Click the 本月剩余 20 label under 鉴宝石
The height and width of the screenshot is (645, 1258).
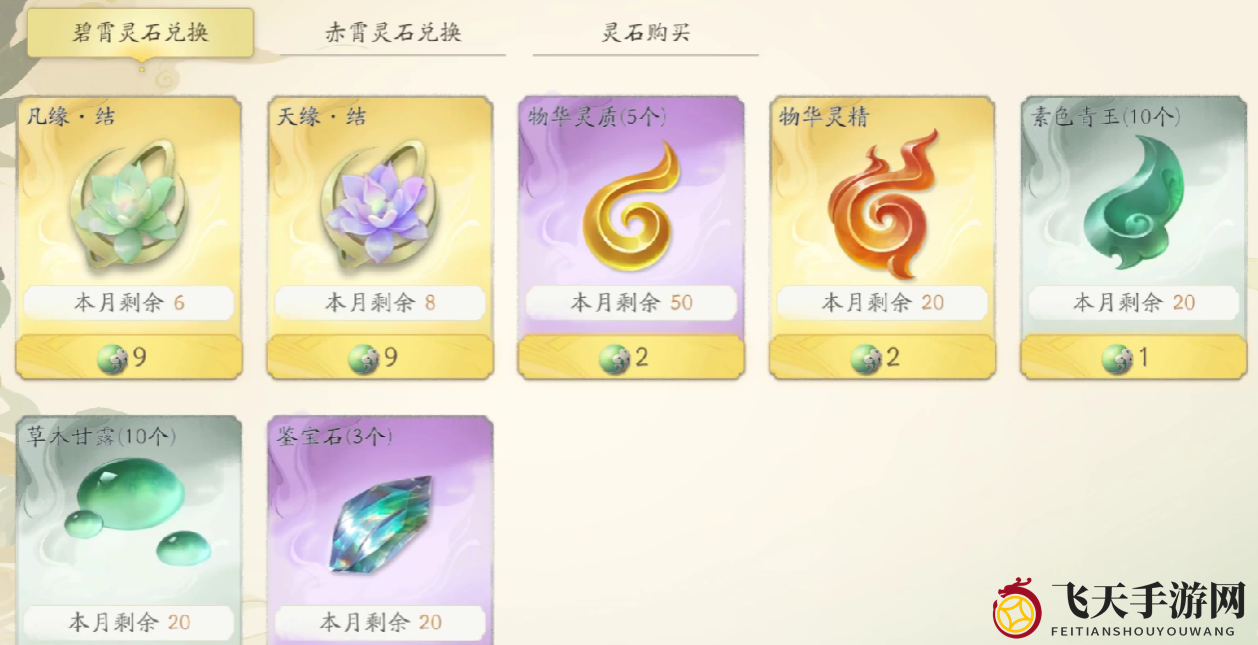(x=380, y=622)
